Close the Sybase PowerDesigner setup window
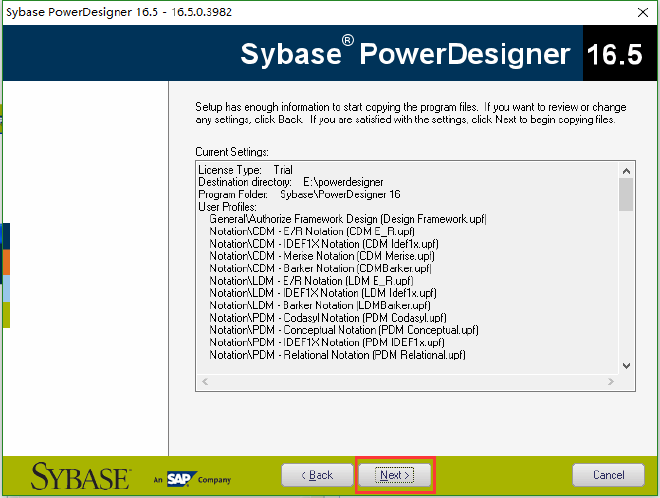 click(643, 13)
